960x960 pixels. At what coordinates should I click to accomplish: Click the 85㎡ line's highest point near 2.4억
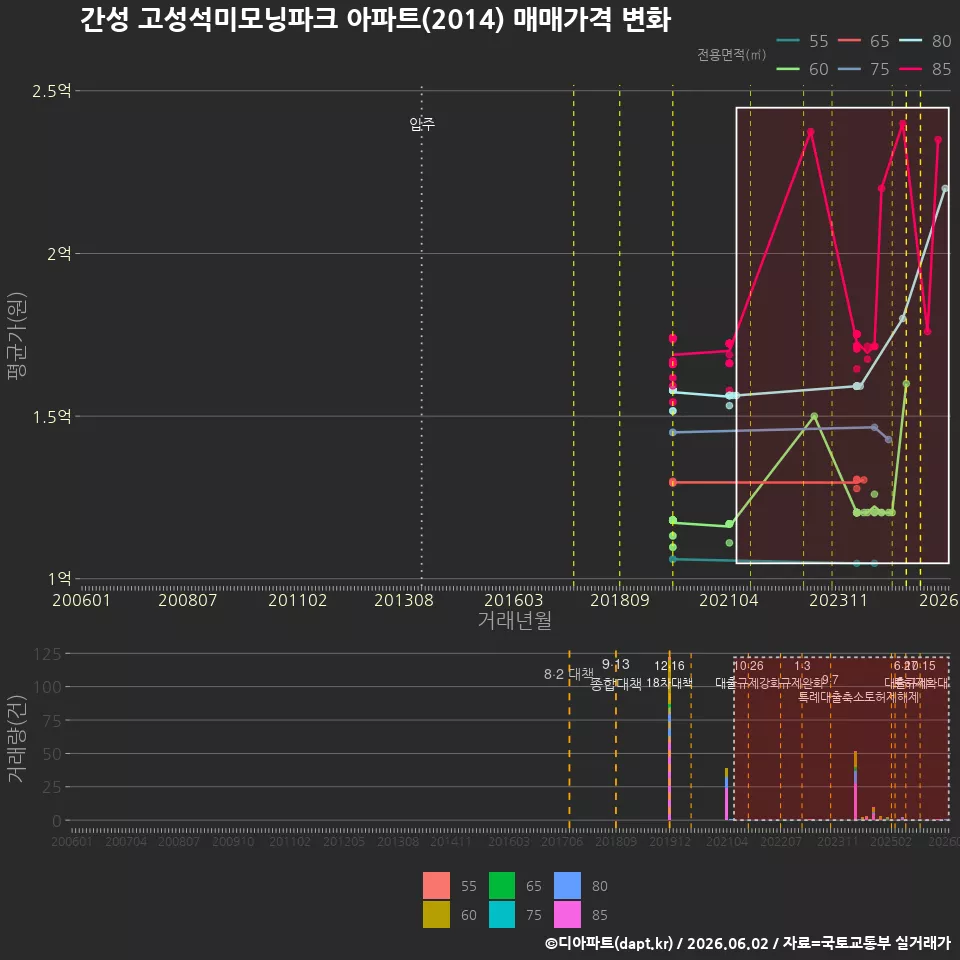tap(902, 124)
